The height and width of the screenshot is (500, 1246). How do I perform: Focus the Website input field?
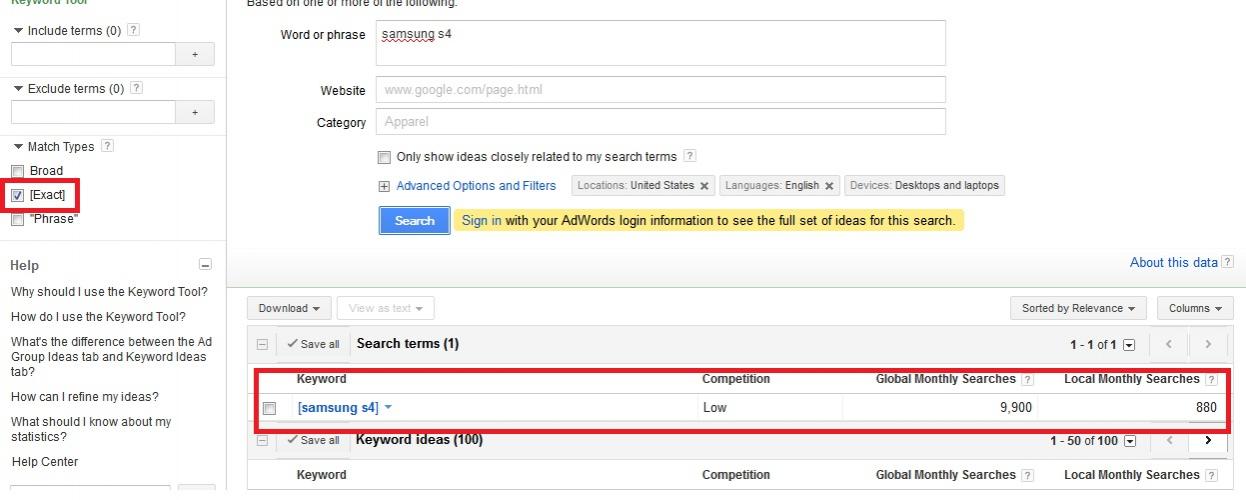point(661,89)
